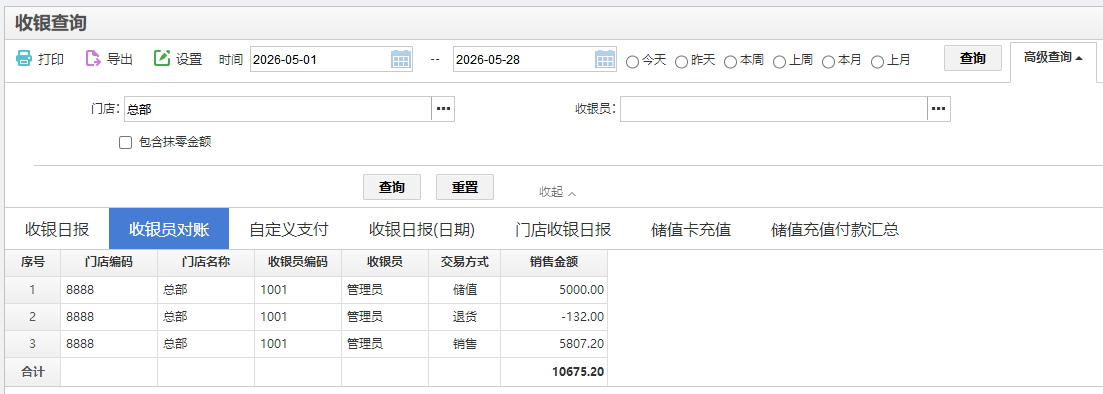
Task: Open the 自定义支付 tab
Action: tap(288, 229)
